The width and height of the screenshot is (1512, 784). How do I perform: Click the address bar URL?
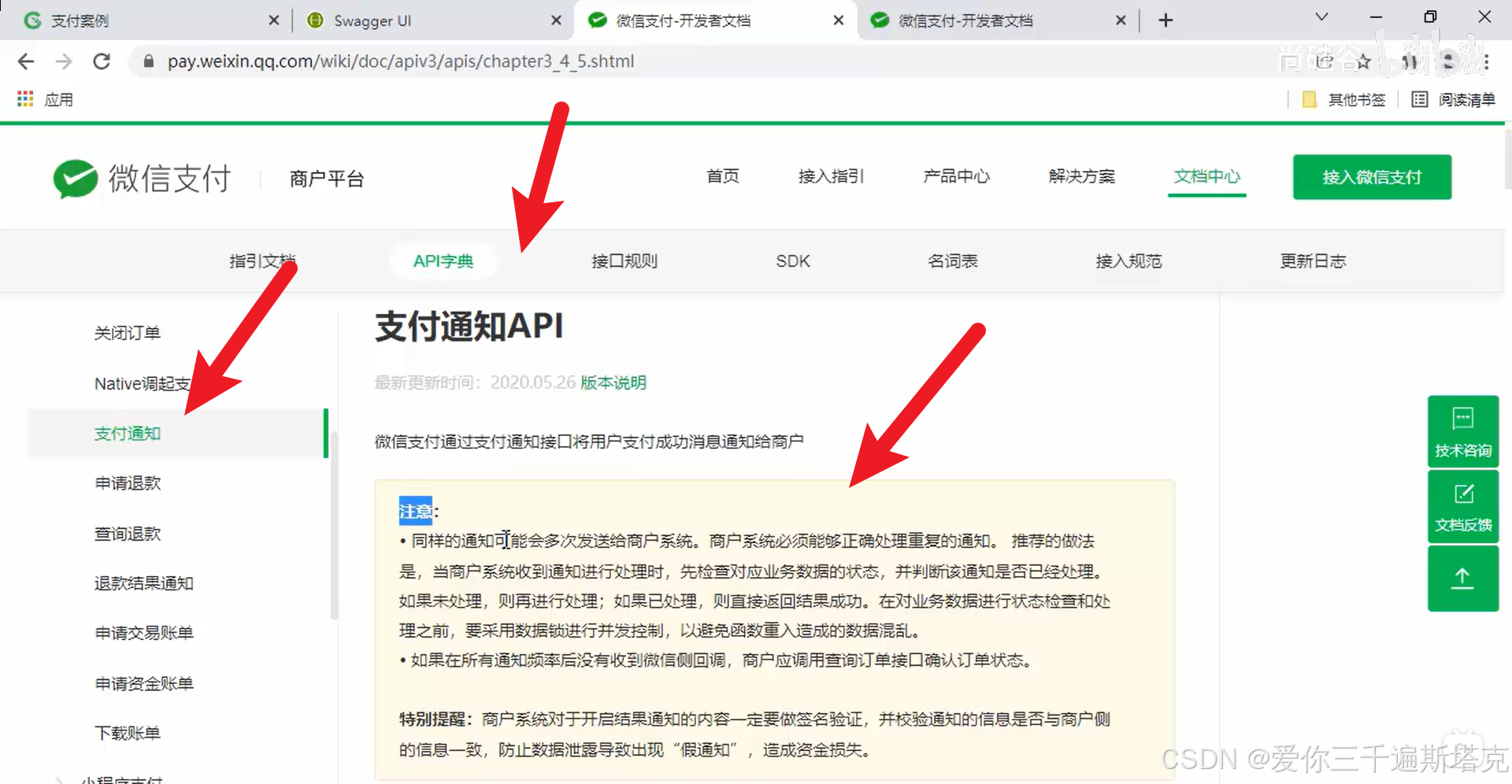400,61
